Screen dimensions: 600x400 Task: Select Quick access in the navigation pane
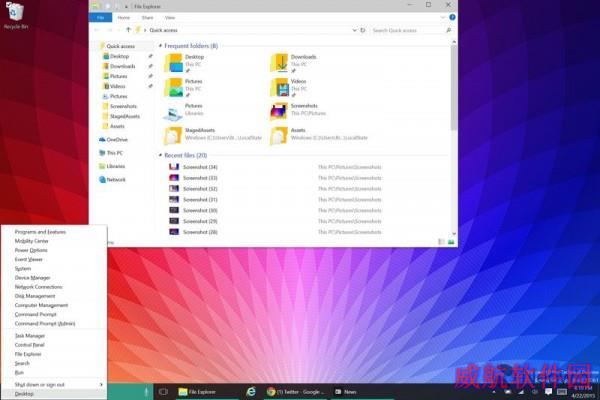117,46
